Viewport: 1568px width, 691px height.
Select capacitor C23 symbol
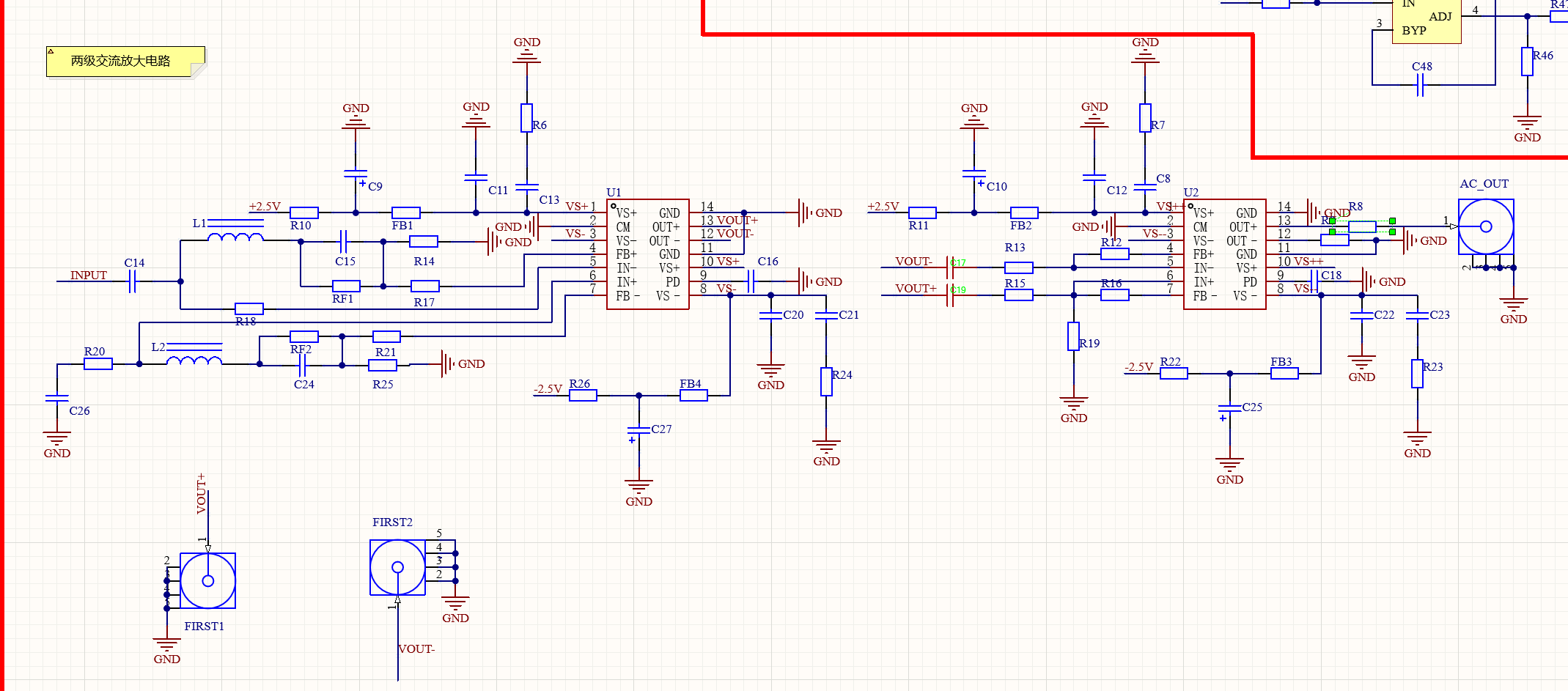pyautogui.click(x=1417, y=315)
